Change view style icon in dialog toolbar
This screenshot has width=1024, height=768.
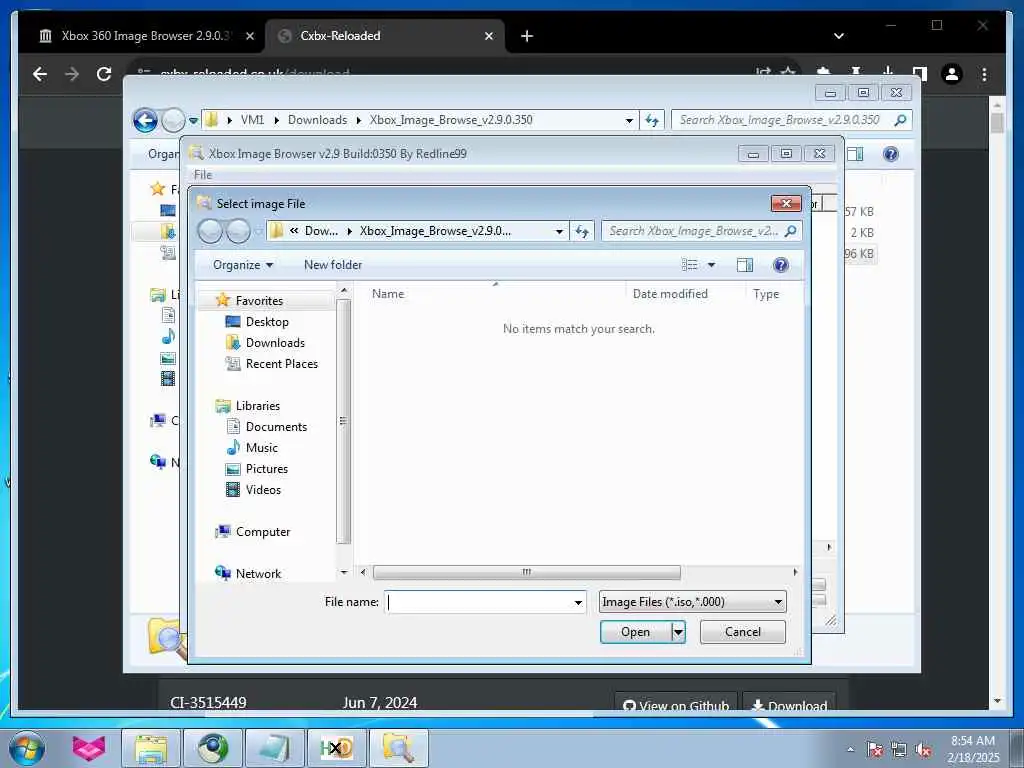click(x=690, y=264)
